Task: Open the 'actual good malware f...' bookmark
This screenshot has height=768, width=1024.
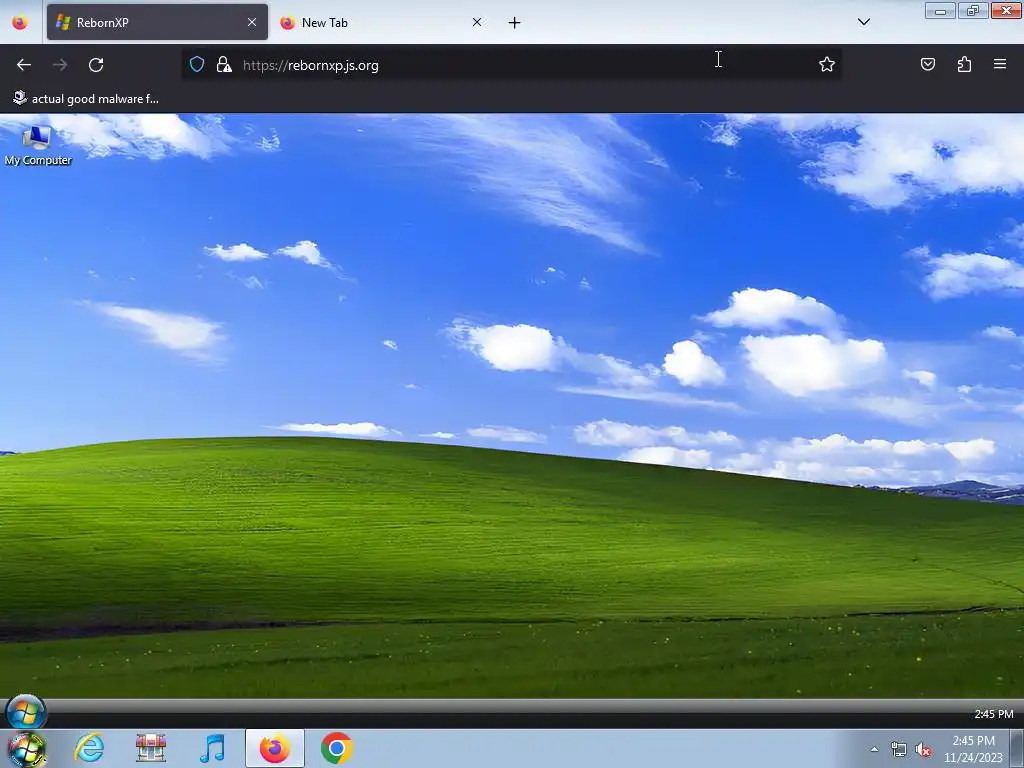Action: [86, 99]
